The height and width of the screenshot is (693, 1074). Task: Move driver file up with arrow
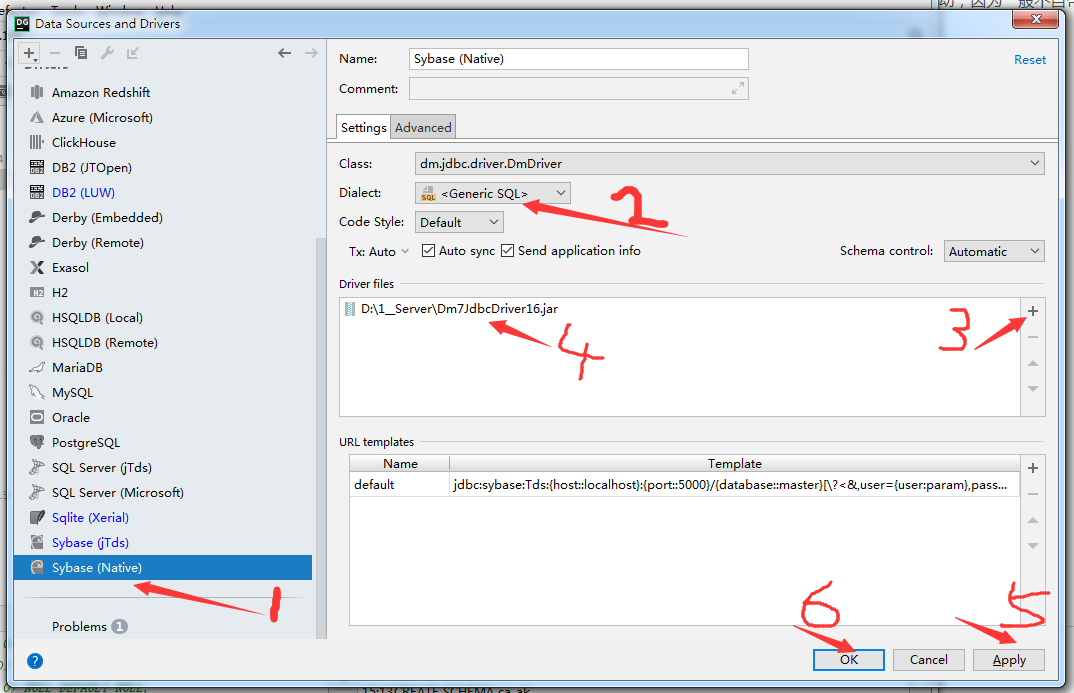1033,363
